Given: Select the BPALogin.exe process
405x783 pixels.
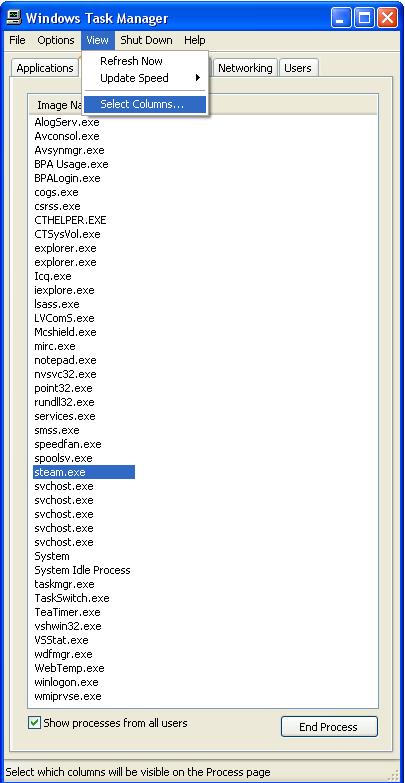Looking at the screenshot, I should 67,178.
